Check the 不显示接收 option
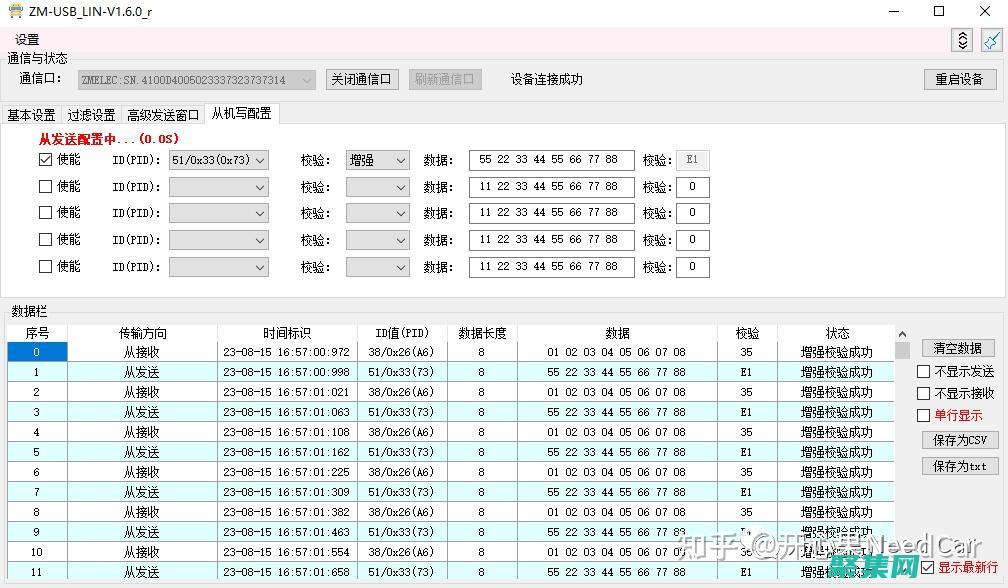 point(923,391)
